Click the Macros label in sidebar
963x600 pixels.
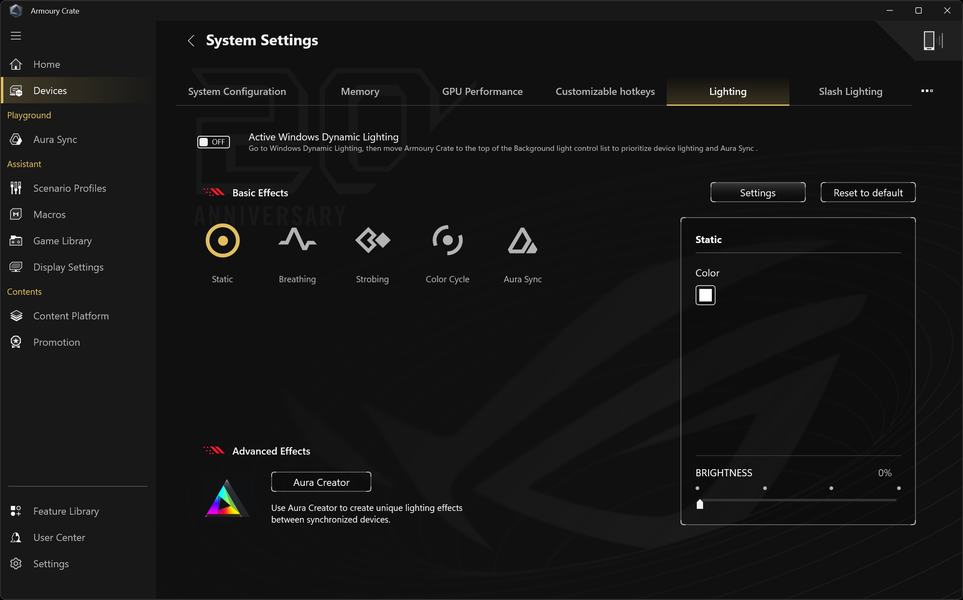(x=49, y=214)
